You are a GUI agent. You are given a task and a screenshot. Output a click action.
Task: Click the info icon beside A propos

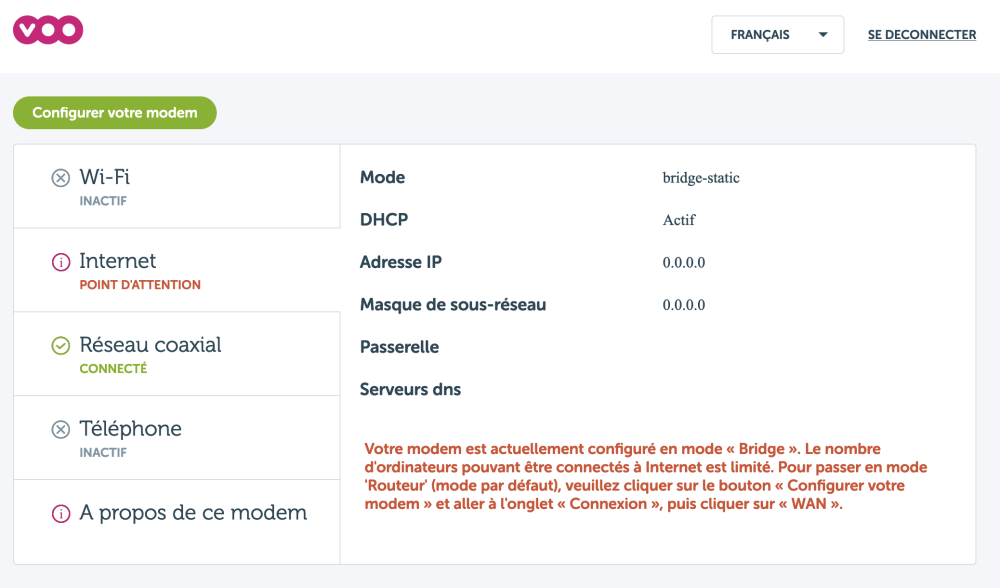tap(61, 514)
